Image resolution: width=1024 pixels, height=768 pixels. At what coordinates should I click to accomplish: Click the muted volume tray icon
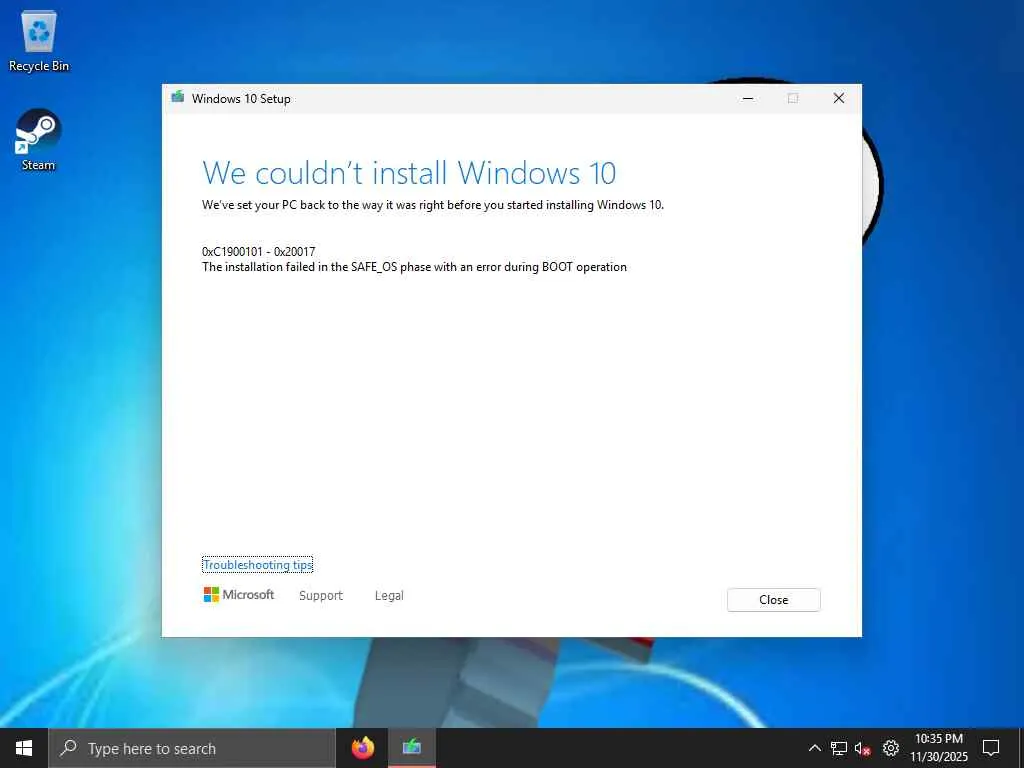pyautogui.click(x=863, y=748)
